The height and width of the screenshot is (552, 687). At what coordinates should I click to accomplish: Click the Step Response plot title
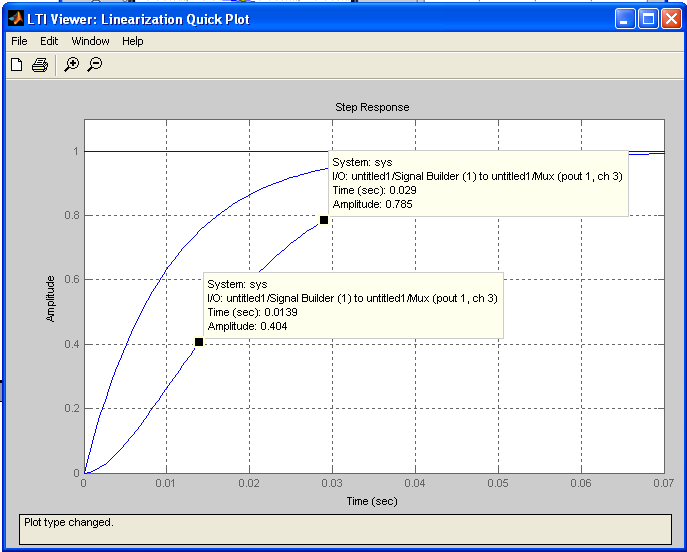pyautogui.click(x=372, y=107)
